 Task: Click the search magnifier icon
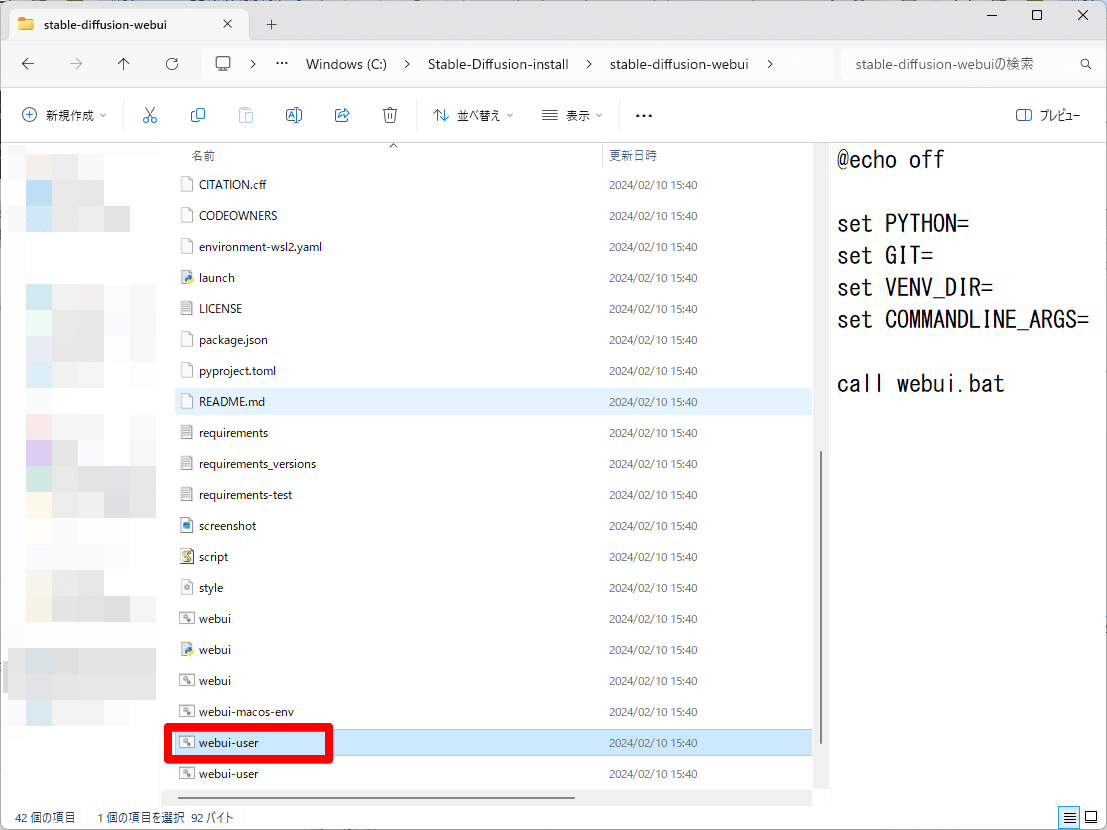pyautogui.click(x=1086, y=64)
